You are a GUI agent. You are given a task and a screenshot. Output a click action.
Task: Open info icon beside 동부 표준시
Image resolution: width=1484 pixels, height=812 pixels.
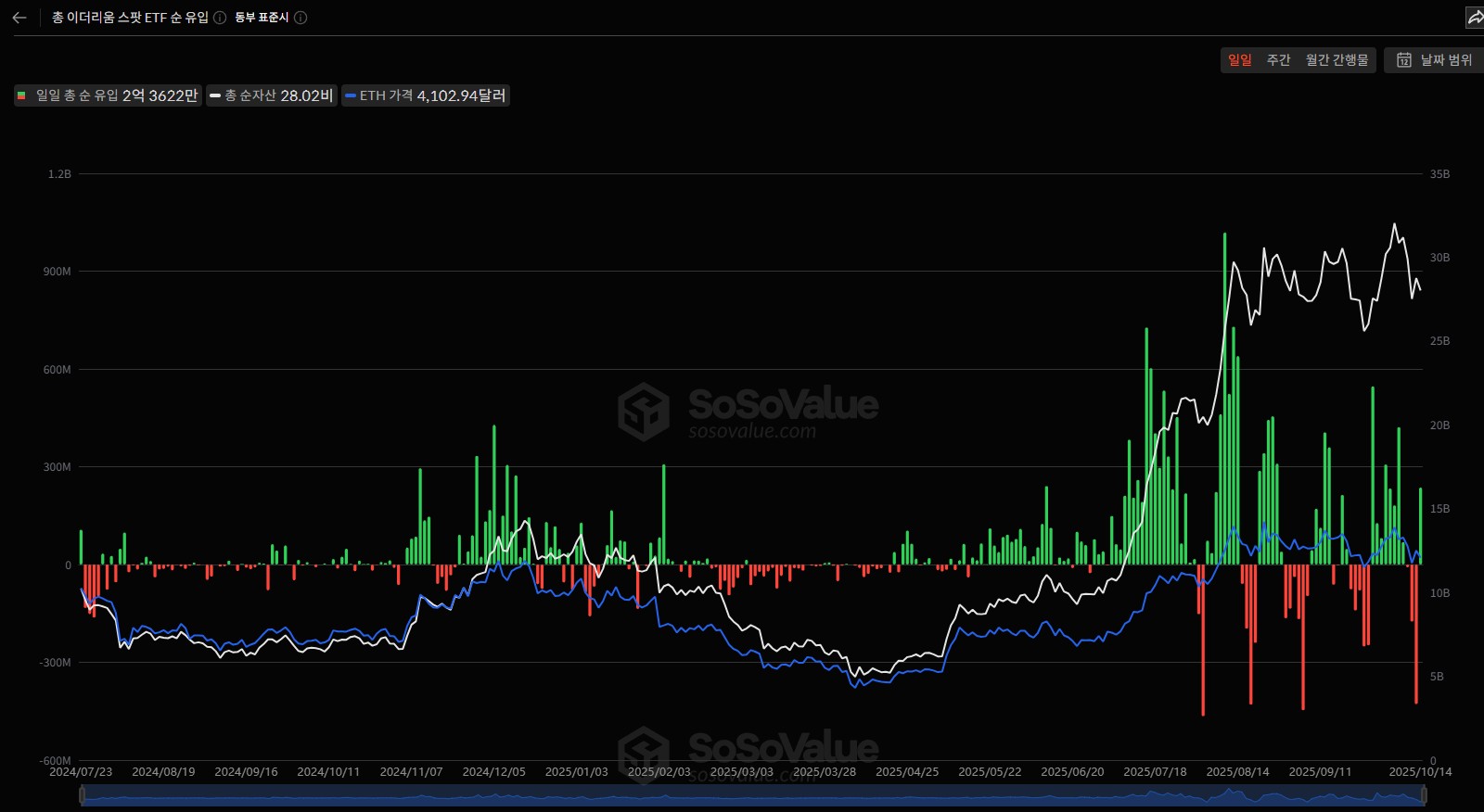pos(301,18)
